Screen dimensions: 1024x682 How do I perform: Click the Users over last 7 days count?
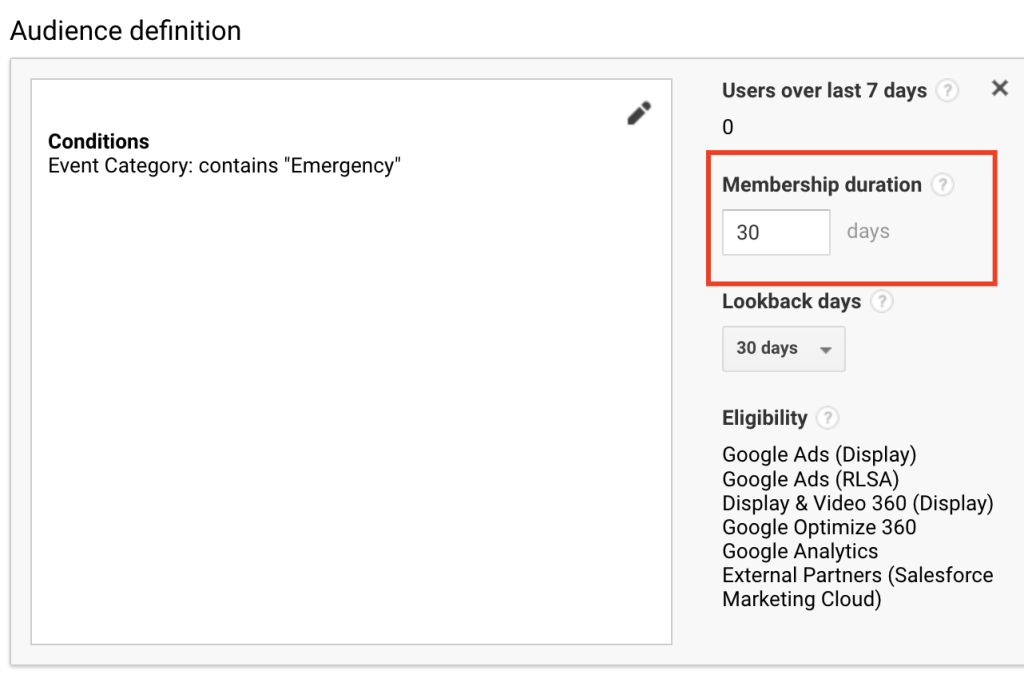727,126
